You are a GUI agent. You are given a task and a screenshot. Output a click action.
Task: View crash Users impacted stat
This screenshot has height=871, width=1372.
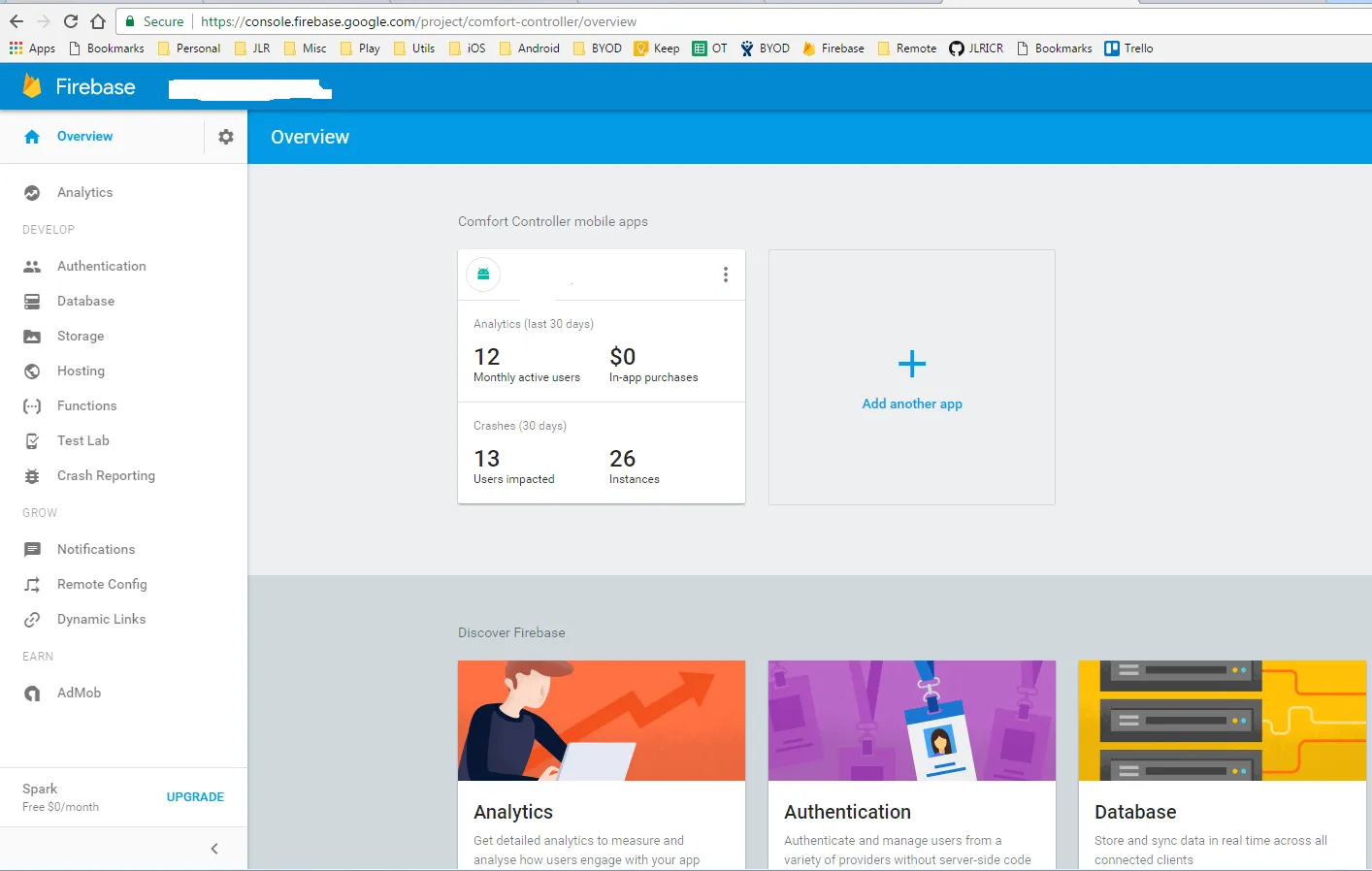click(x=514, y=467)
